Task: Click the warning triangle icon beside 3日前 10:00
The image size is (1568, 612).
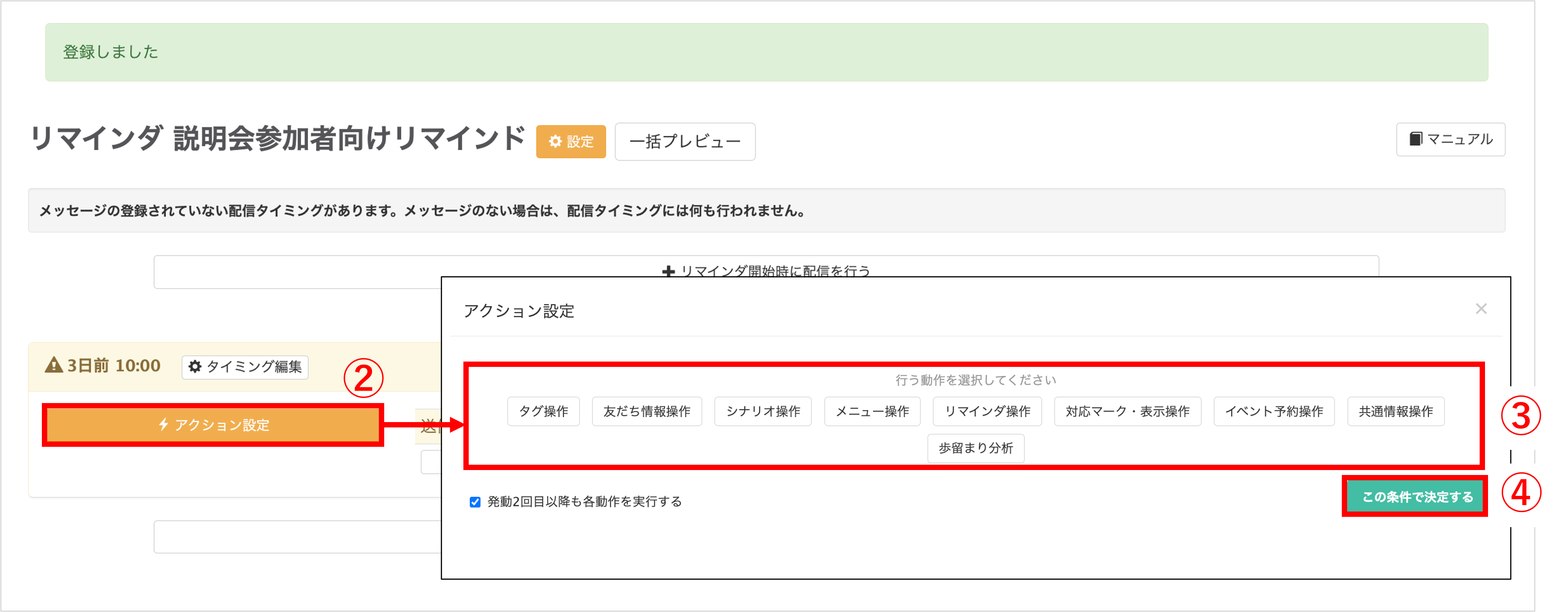Action: click(54, 365)
